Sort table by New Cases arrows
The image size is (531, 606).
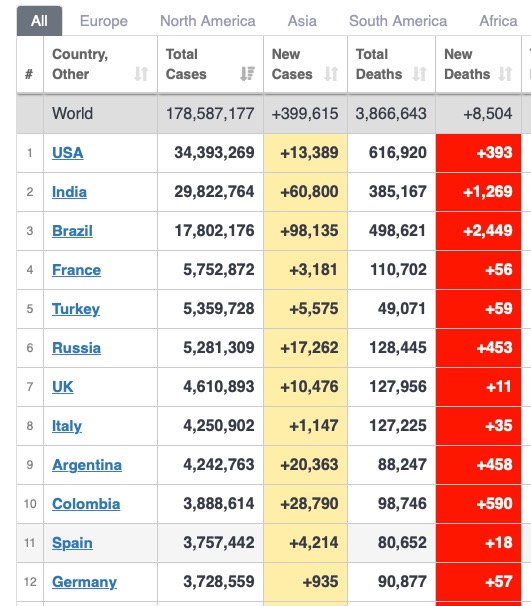pyautogui.click(x=331, y=74)
